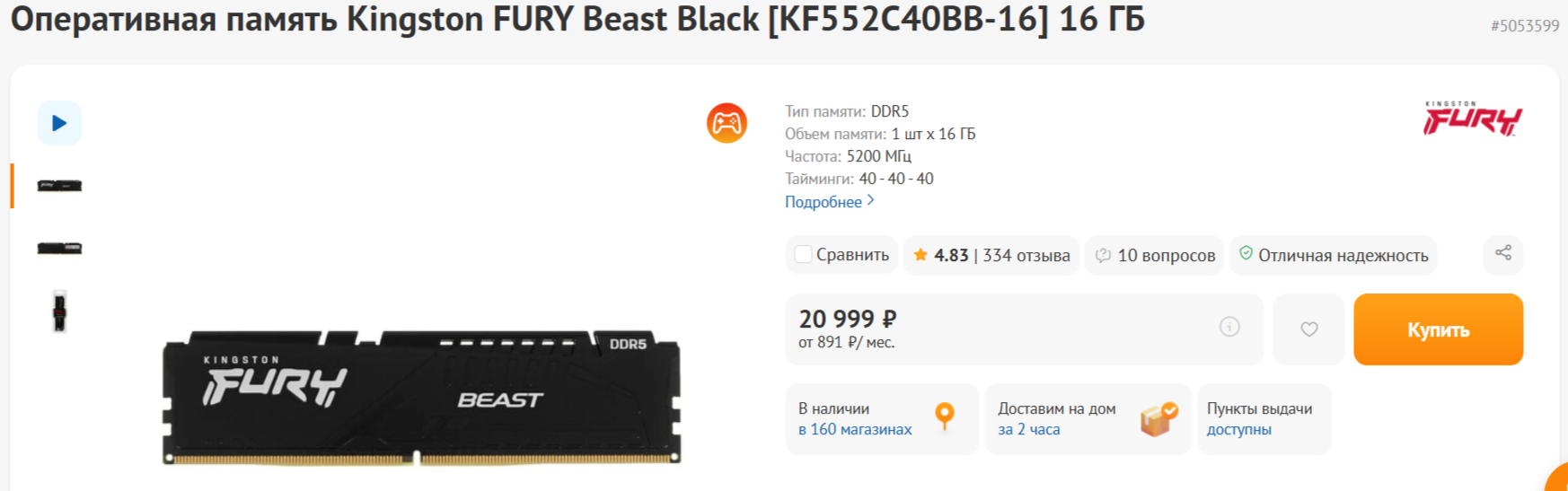The height and width of the screenshot is (491, 1568).
Task: Click the share icon
Action: [1503, 253]
